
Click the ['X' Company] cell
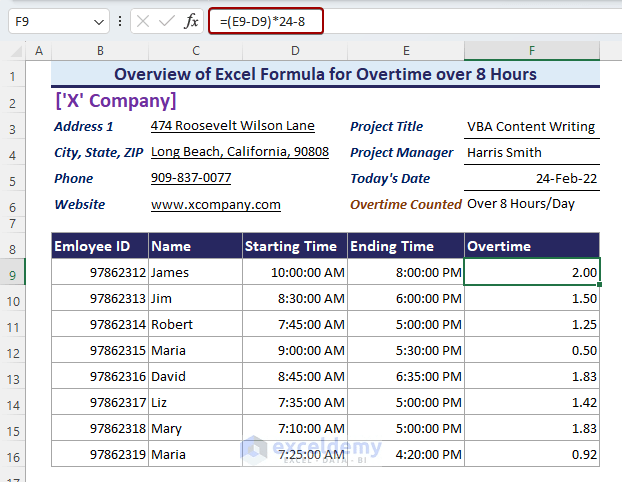pyautogui.click(x=115, y=101)
